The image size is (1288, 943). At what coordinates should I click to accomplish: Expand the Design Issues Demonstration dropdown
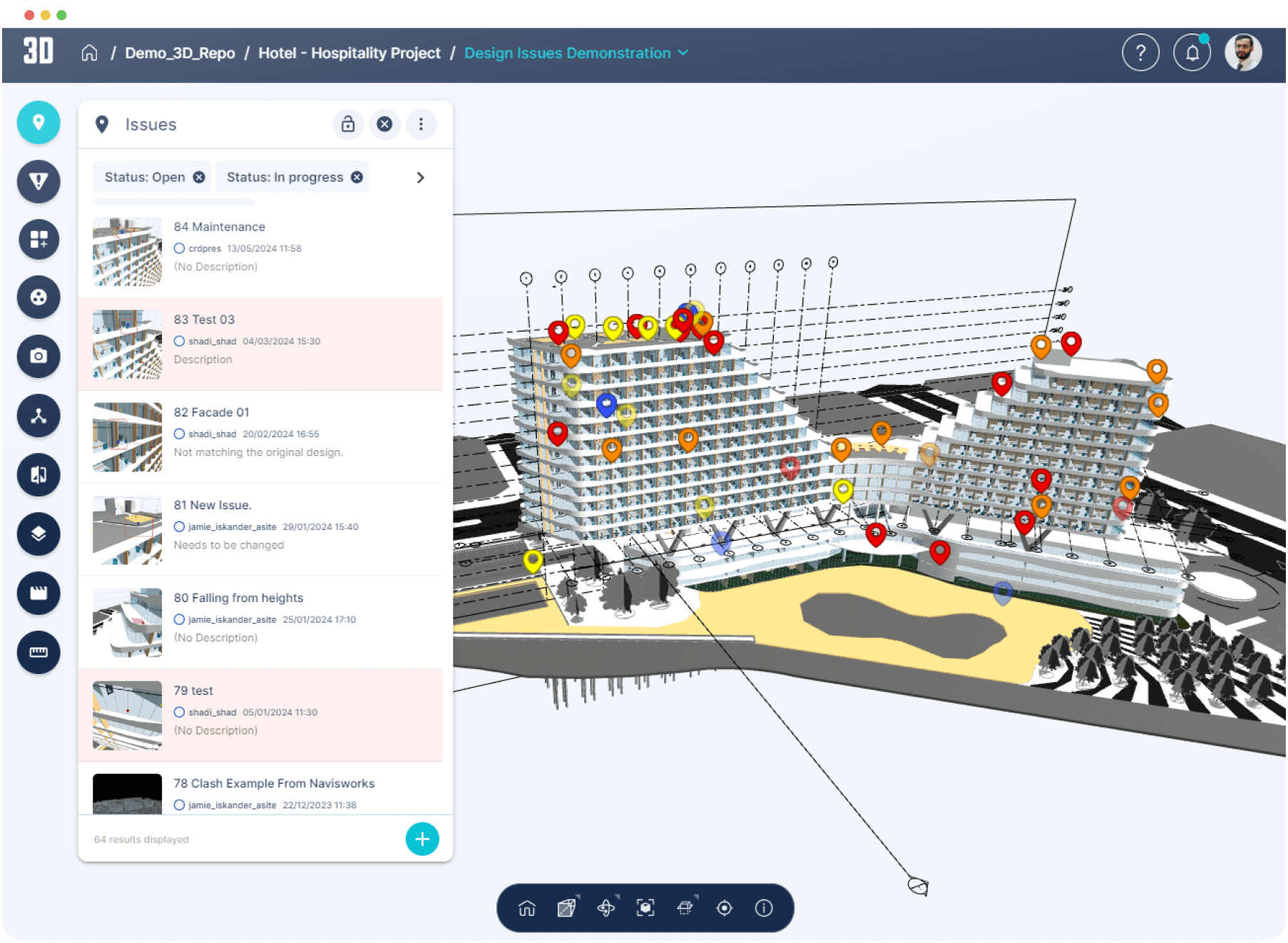coord(683,53)
